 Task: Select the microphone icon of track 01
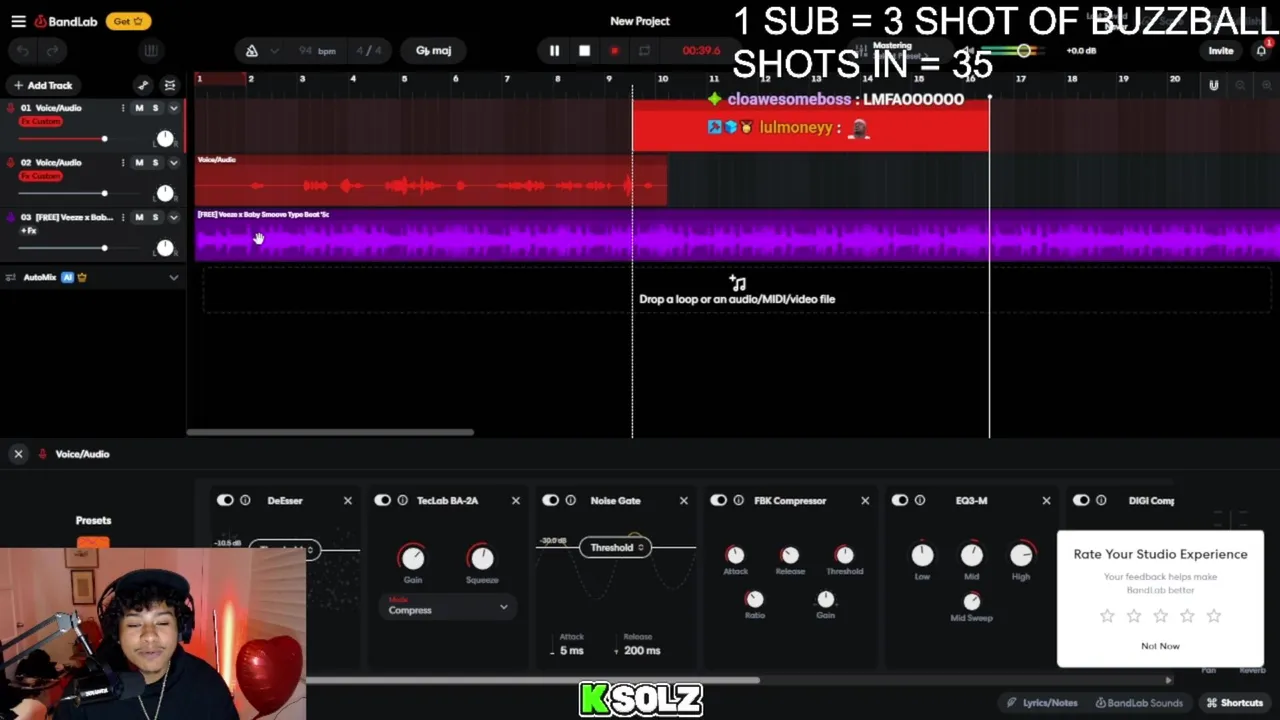pos(11,108)
